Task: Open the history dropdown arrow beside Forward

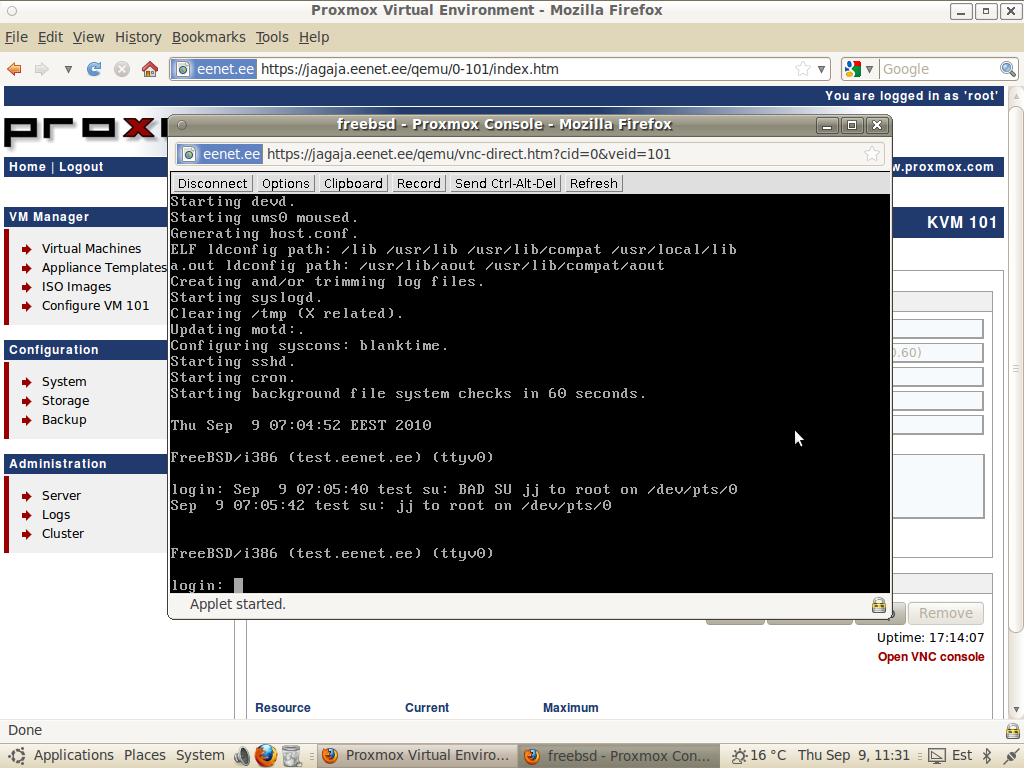Action: [68, 69]
